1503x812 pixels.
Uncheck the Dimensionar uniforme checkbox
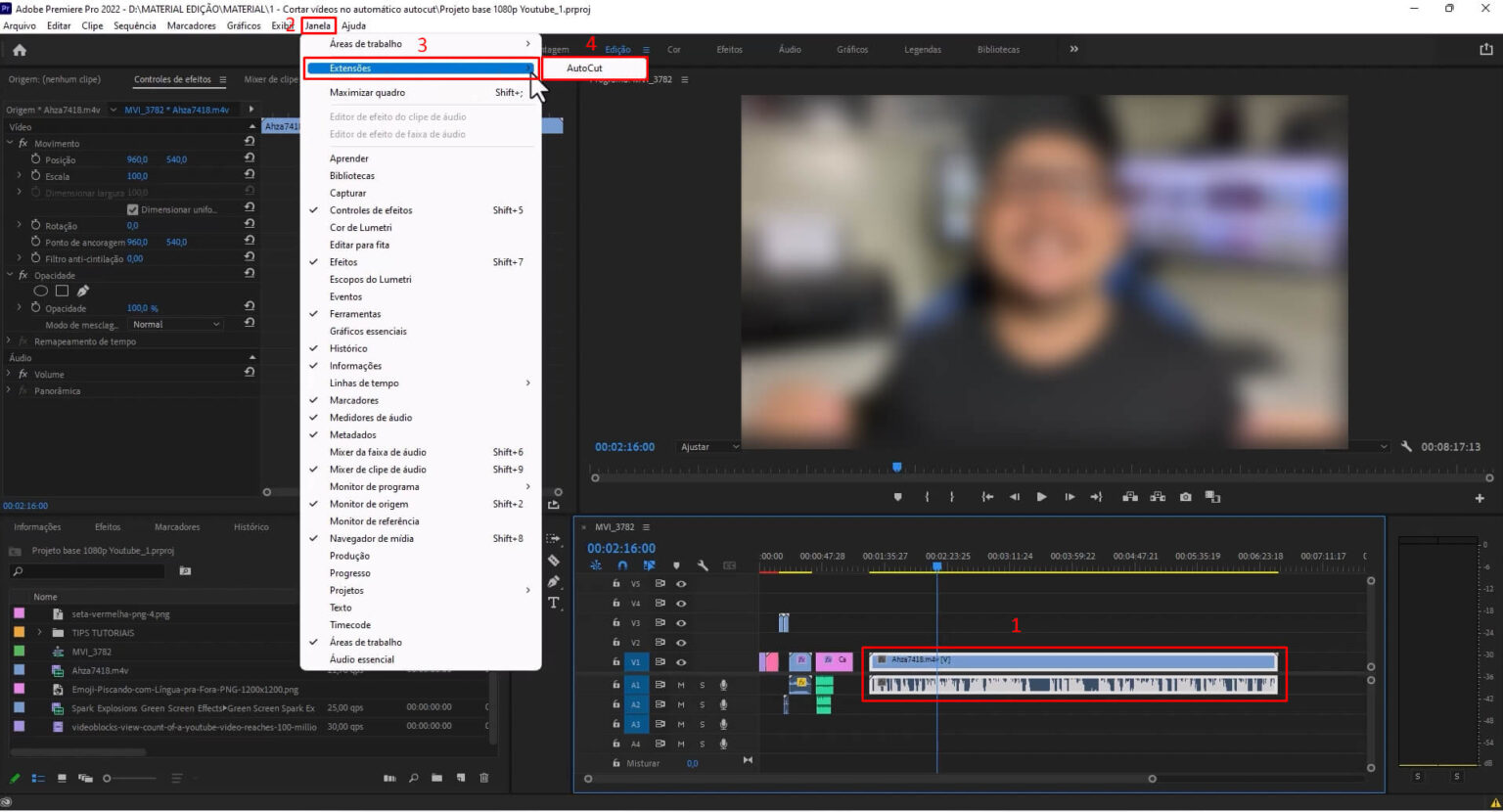[133, 209]
